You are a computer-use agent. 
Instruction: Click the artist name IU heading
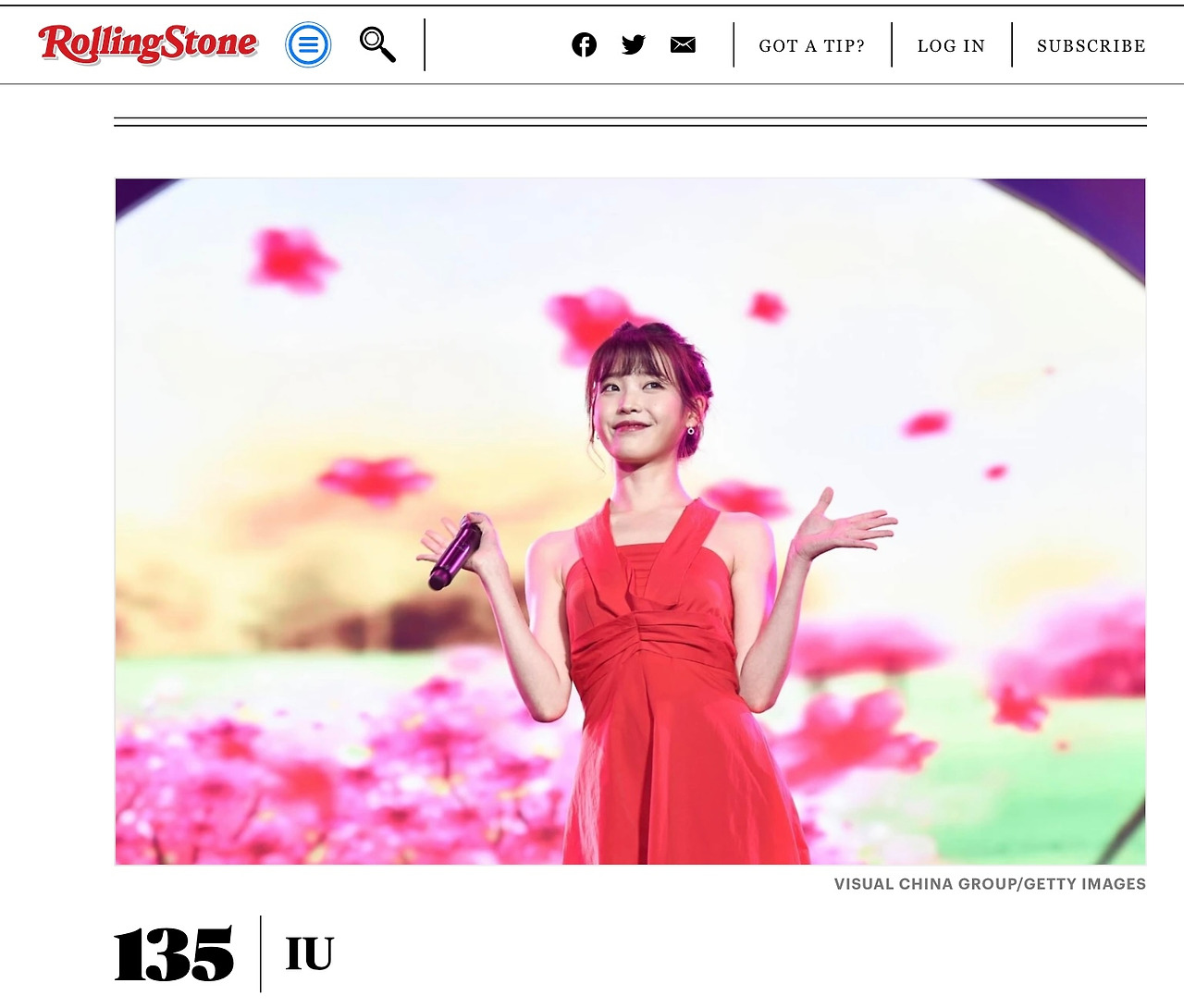(x=310, y=954)
